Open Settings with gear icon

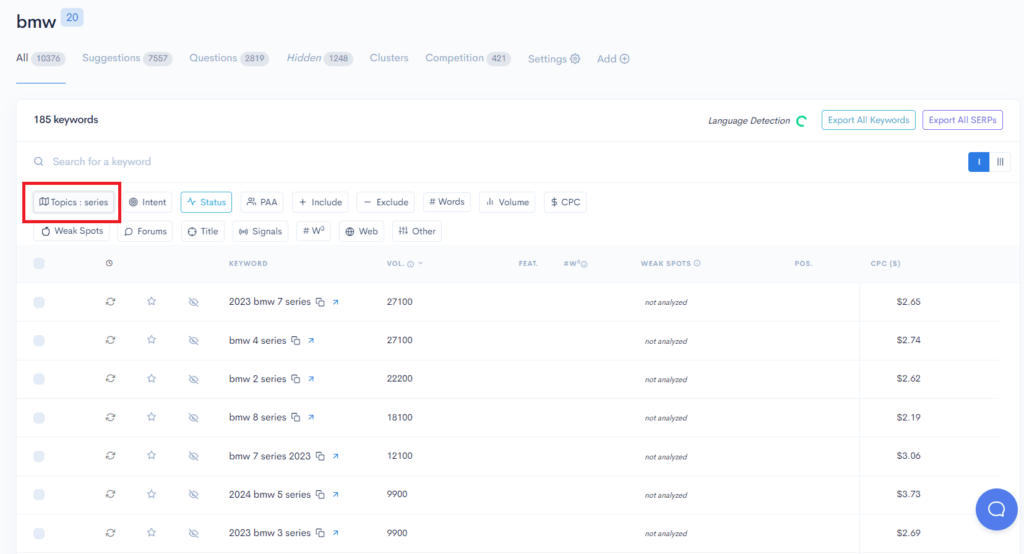coord(554,59)
